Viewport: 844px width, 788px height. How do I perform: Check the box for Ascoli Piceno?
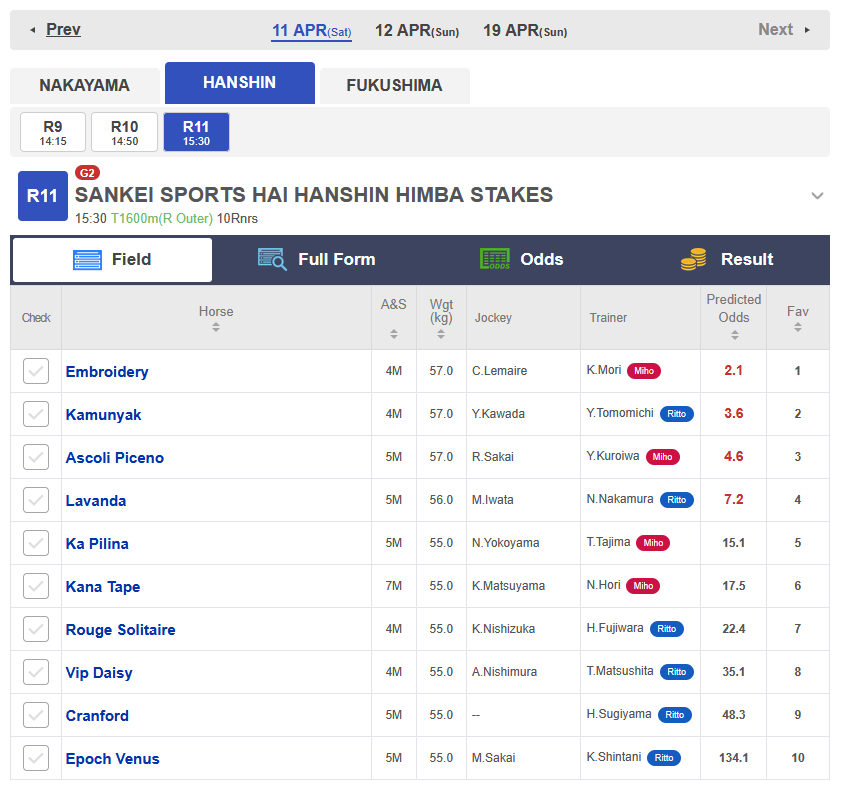click(x=36, y=457)
